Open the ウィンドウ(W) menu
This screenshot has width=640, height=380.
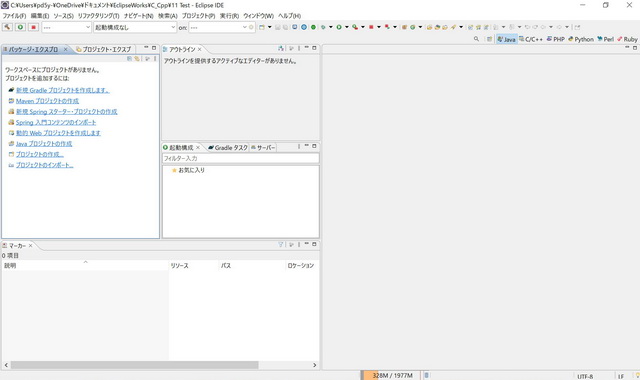[258, 16]
